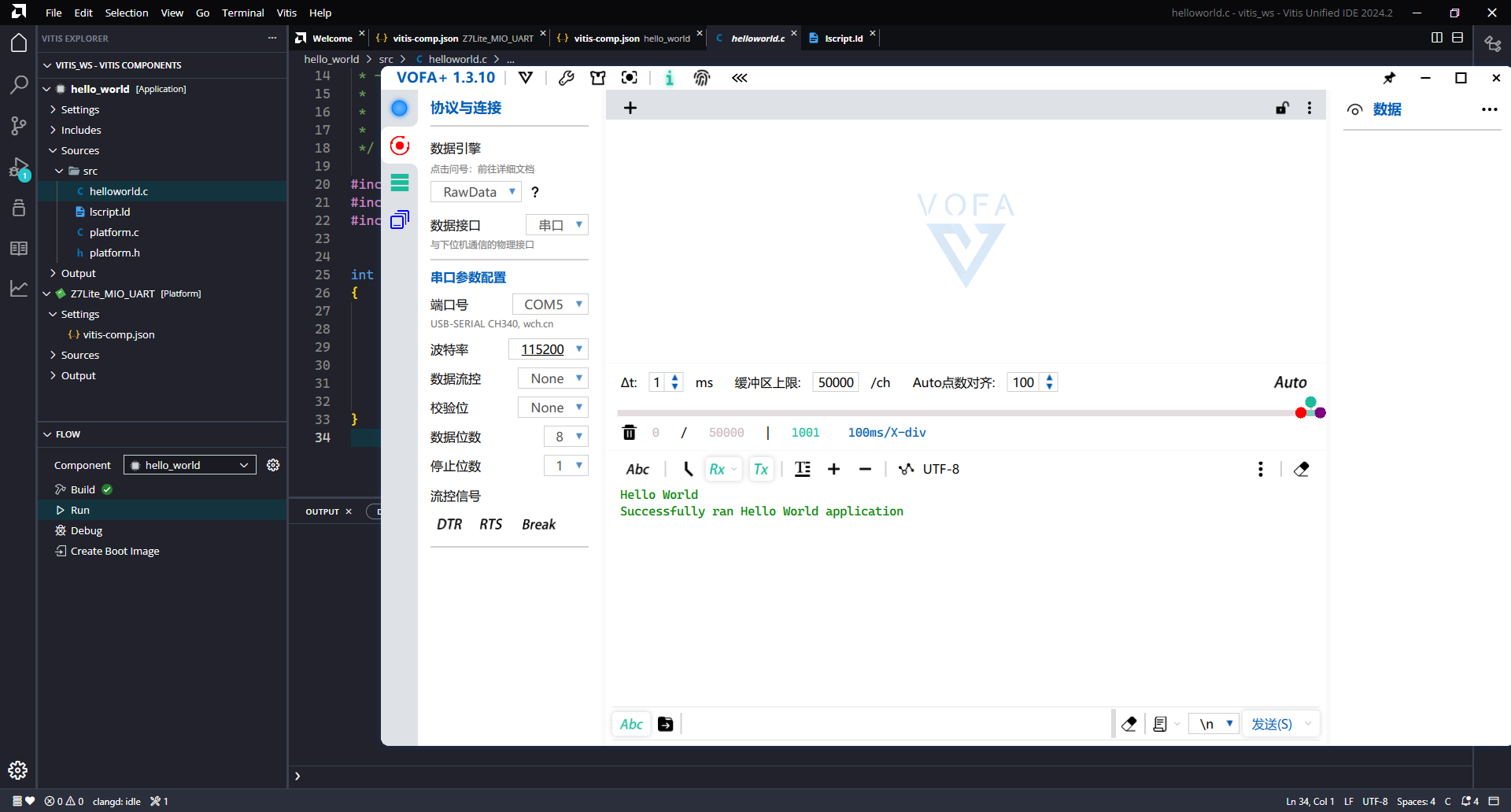Viewport: 1511px width, 812px height.
Task: Toggle Abc text mode in send bar
Action: point(631,724)
